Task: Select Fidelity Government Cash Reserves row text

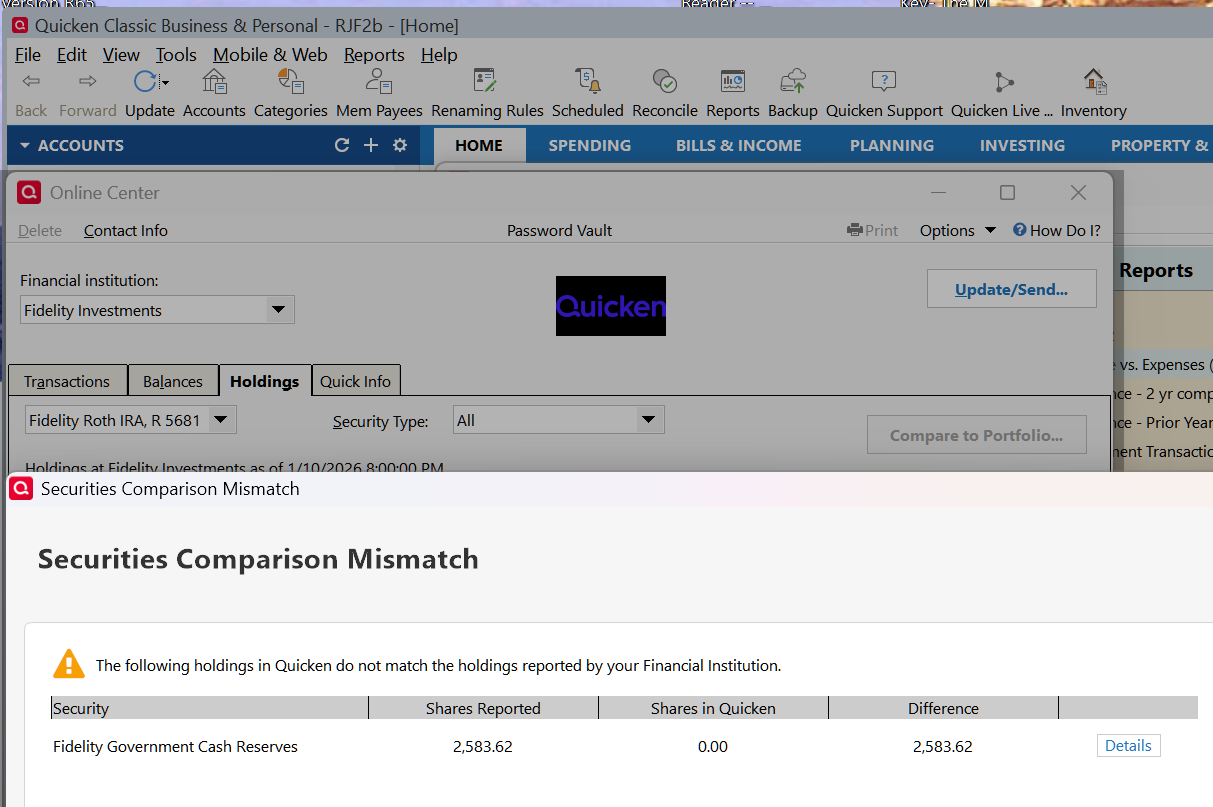Action: coord(175,746)
